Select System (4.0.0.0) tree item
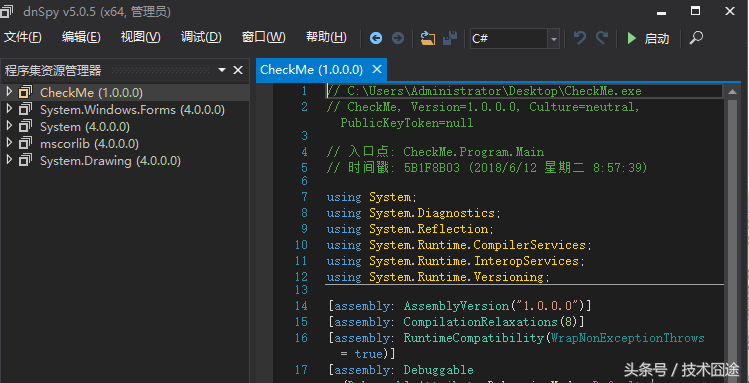The width and height of the screenshot is (749, 383). point(85,127)
